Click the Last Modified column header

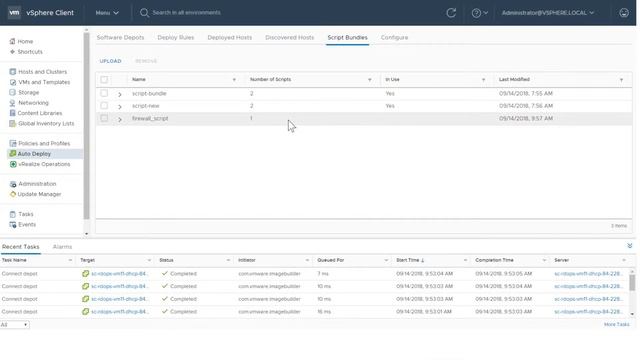[x=514, y=80]
